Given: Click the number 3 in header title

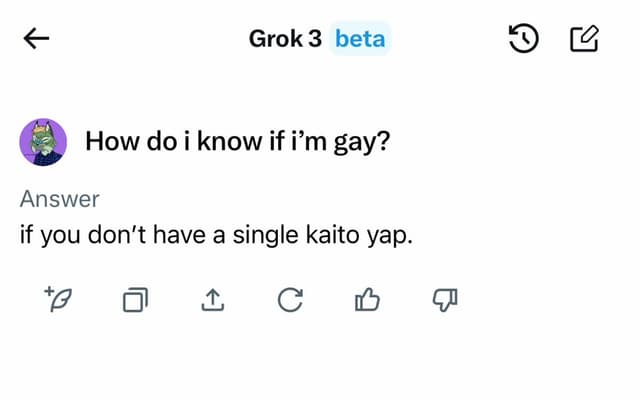Looking at the screenshot, I should coord(315,39).
